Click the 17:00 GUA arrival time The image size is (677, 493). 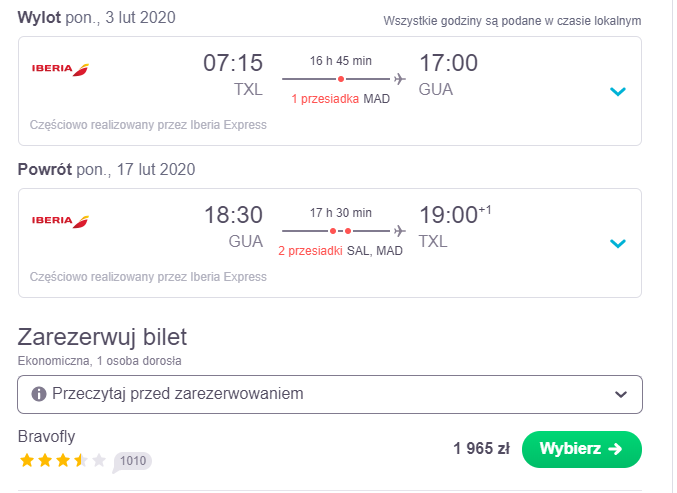coord(448,74)
